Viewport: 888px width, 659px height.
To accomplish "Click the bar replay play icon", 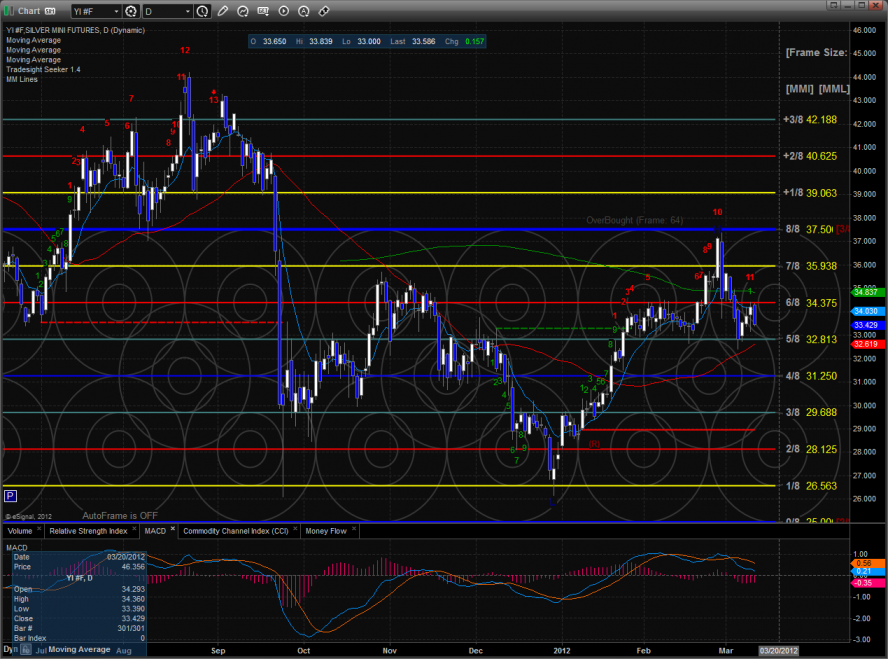I will 283,11.
